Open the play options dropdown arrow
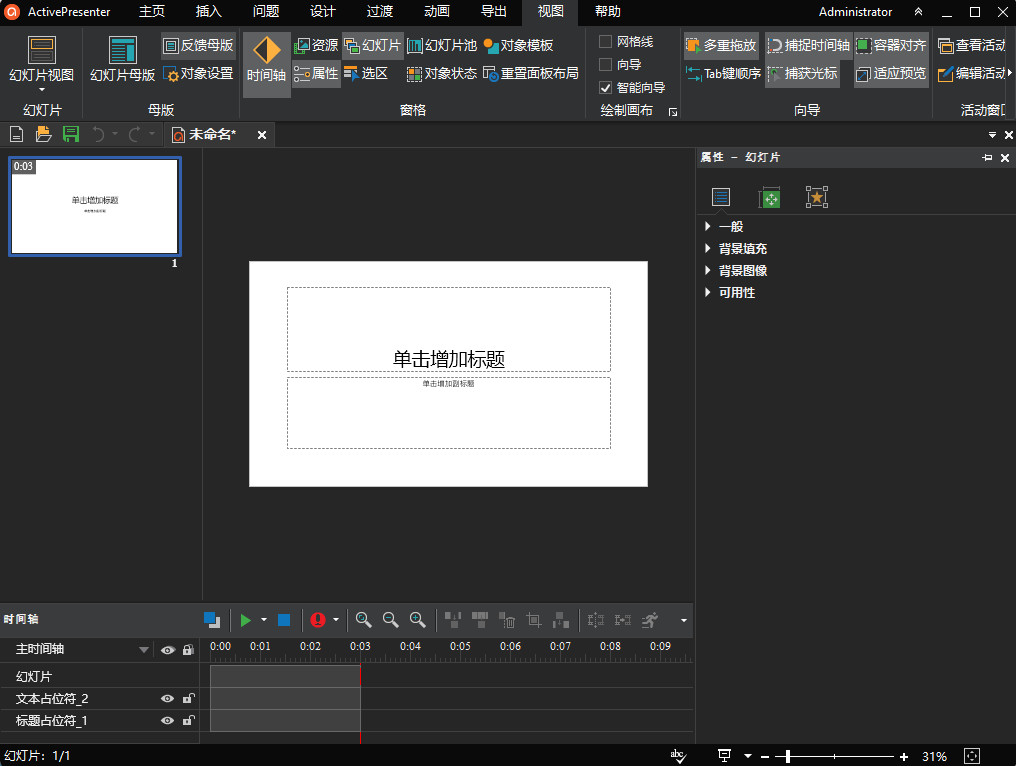The image size is (1016, 766). [264, 620]
